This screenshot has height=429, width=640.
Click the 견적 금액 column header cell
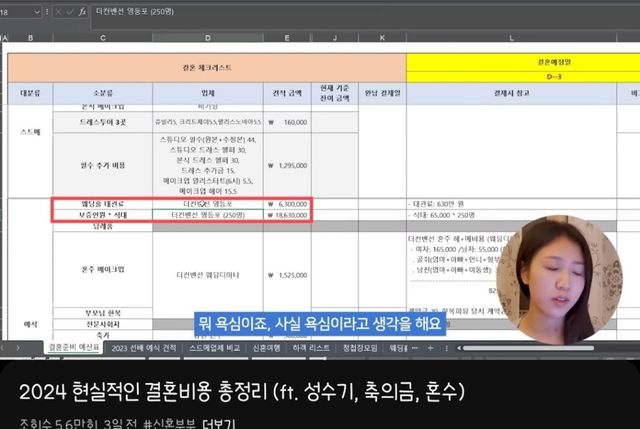pos(287,94)
